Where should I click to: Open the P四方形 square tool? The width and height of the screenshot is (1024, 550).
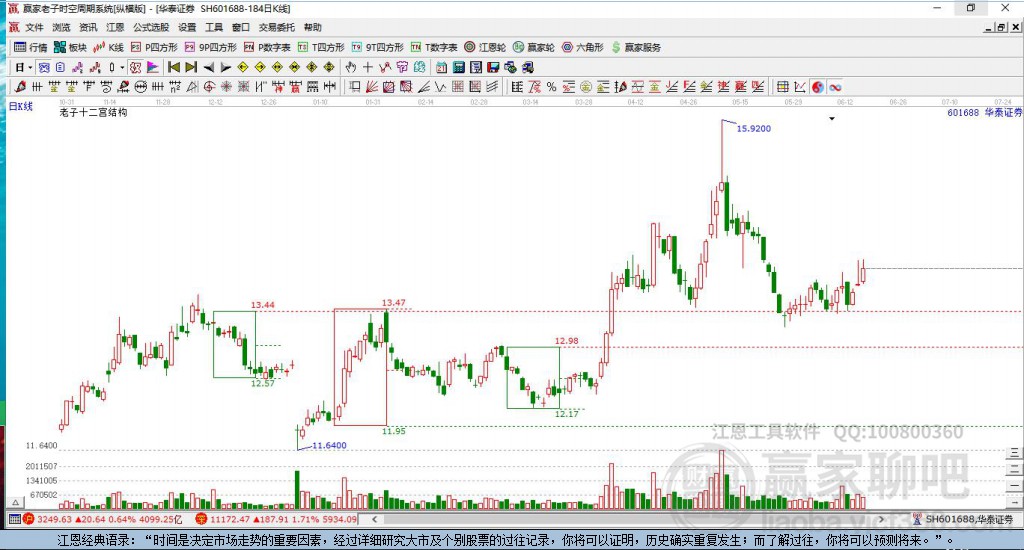click(154, 47)
